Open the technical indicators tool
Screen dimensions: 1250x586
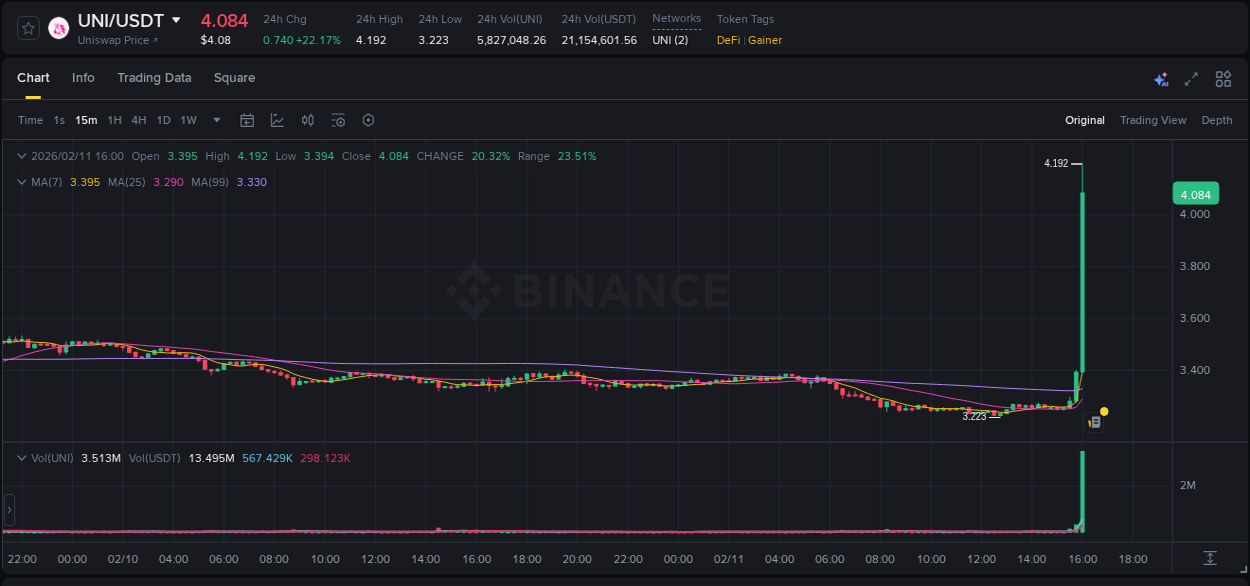pos(277,119)
